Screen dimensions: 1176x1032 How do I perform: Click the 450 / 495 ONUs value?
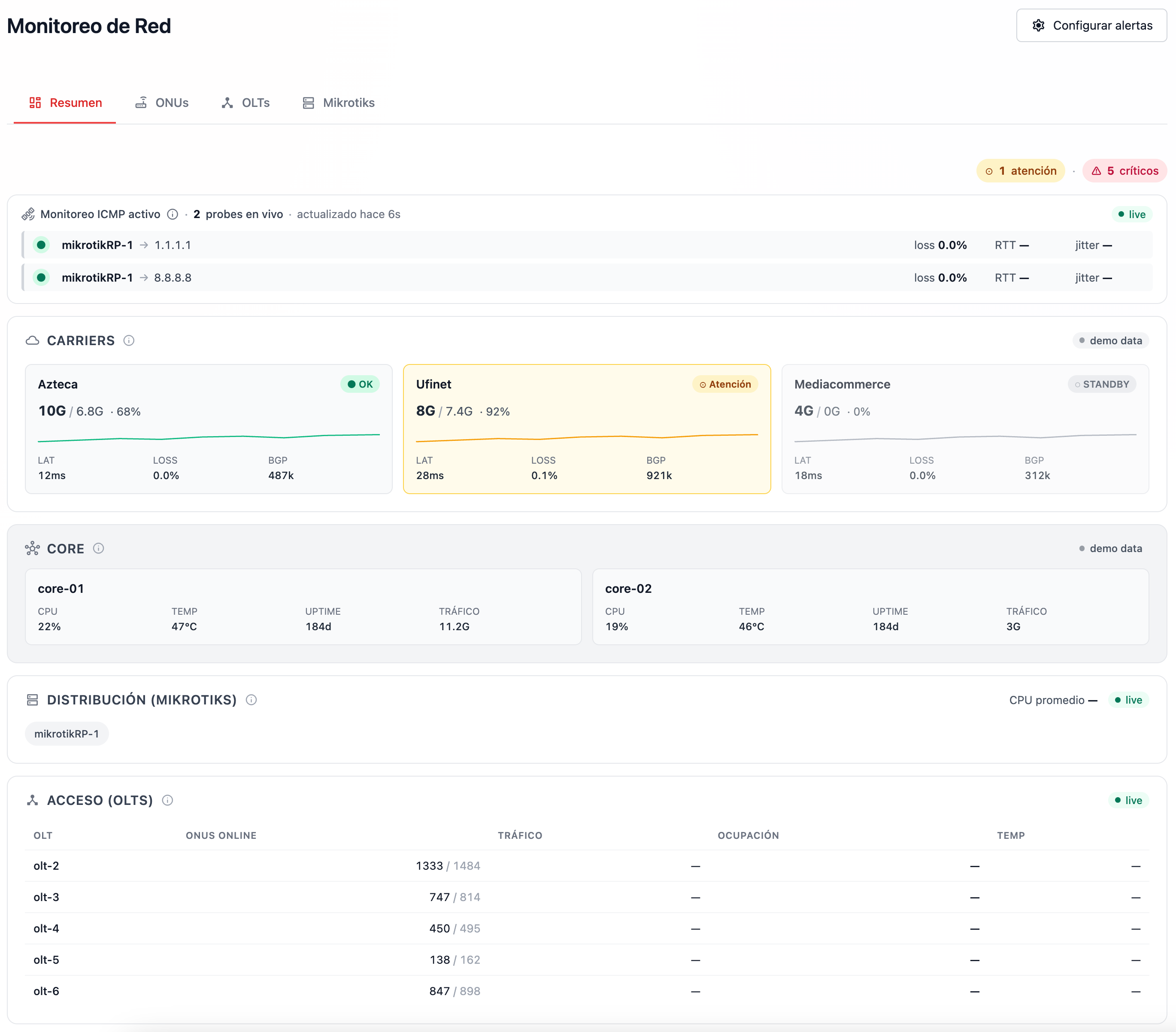(x=455, y=929)
